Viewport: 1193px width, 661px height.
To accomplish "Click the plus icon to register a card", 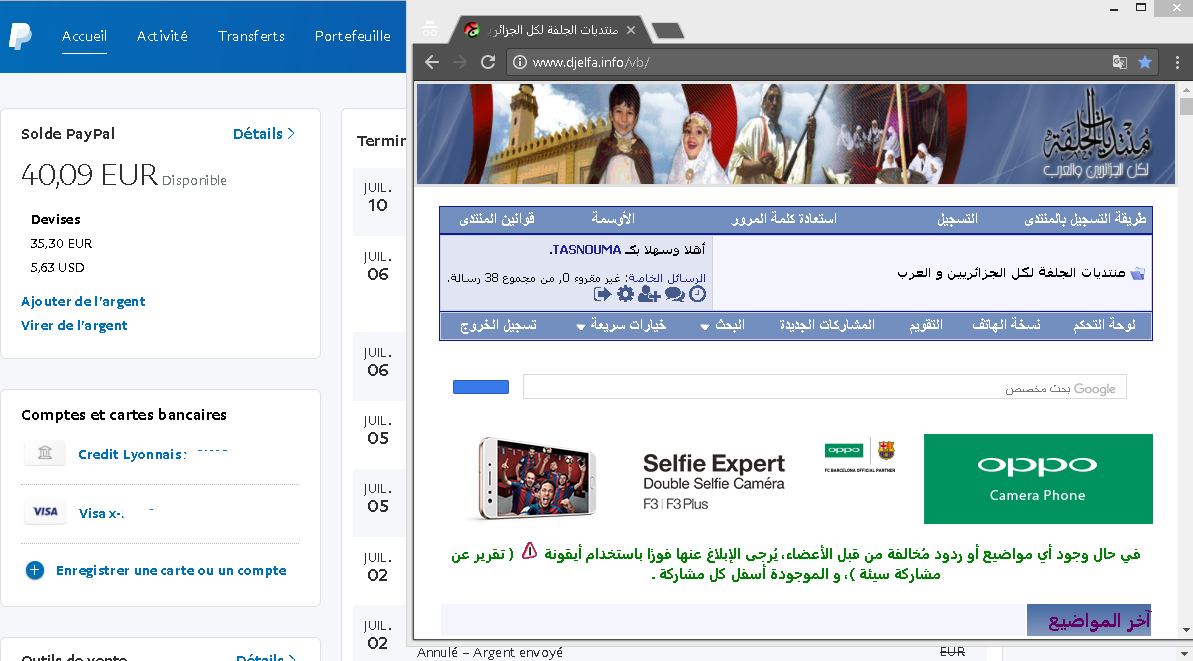I will coord(35,570).
